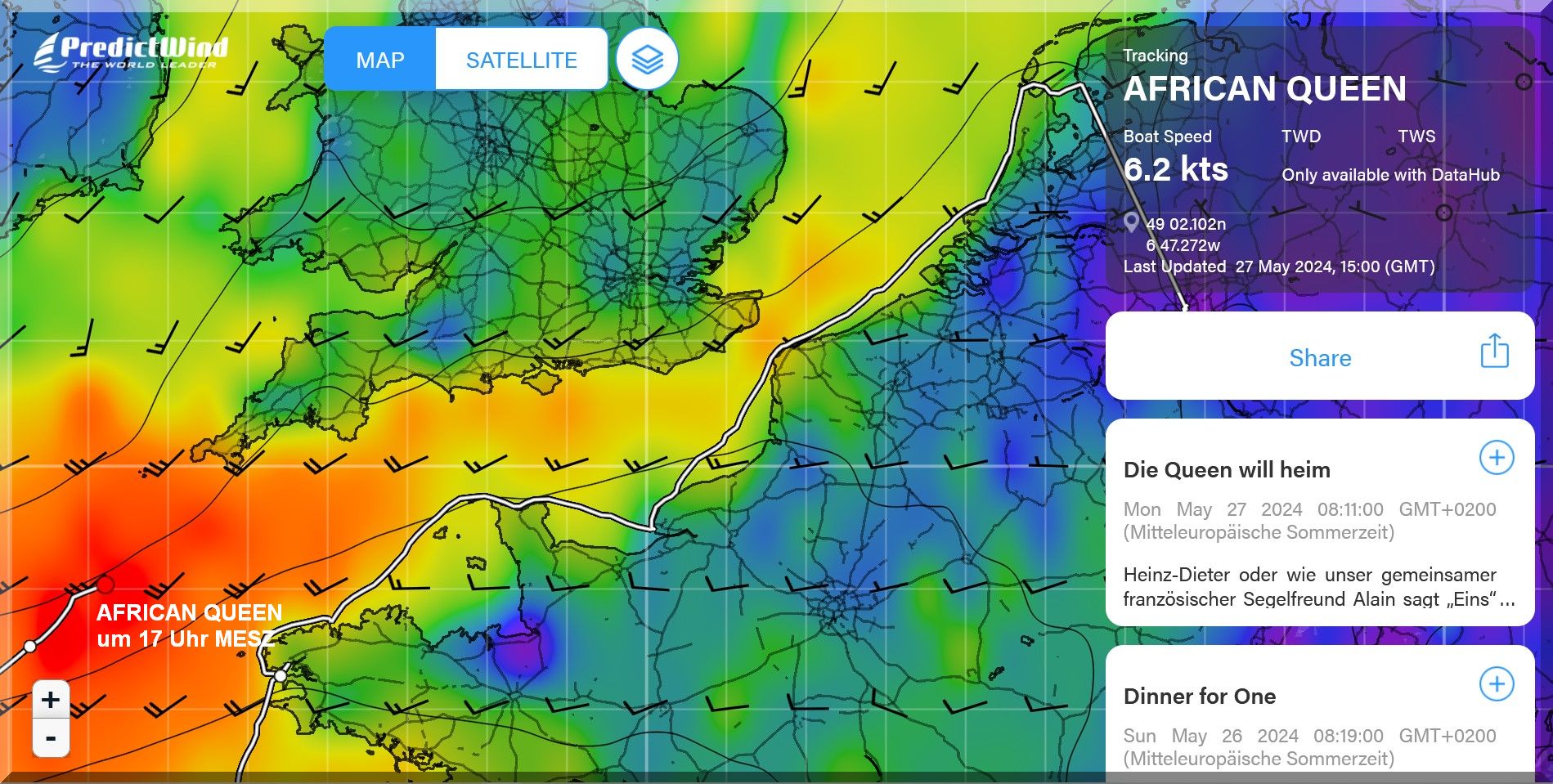Open the "Die Queen will heim" title
The width and height of the screenshot is (1553, 784).
[x=1227, y=470]
